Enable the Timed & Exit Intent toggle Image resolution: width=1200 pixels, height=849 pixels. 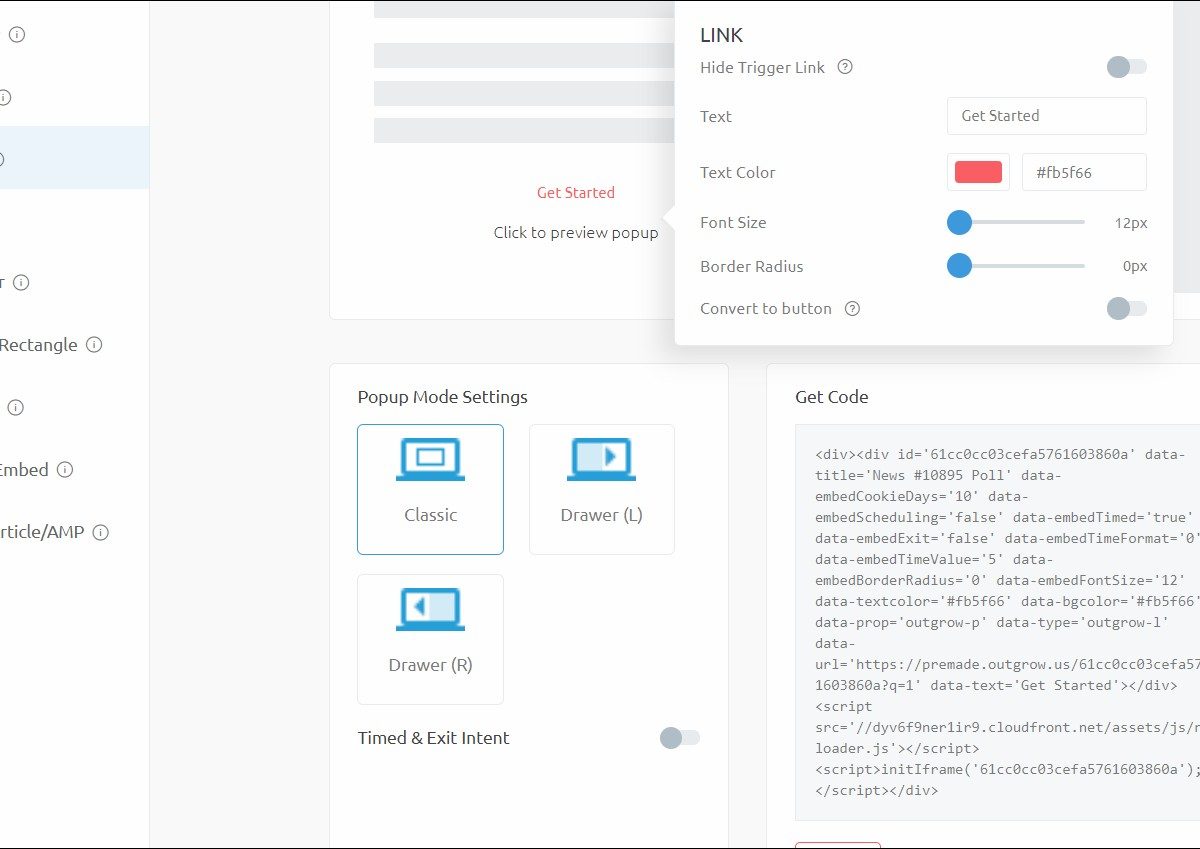tap(680, 738)
